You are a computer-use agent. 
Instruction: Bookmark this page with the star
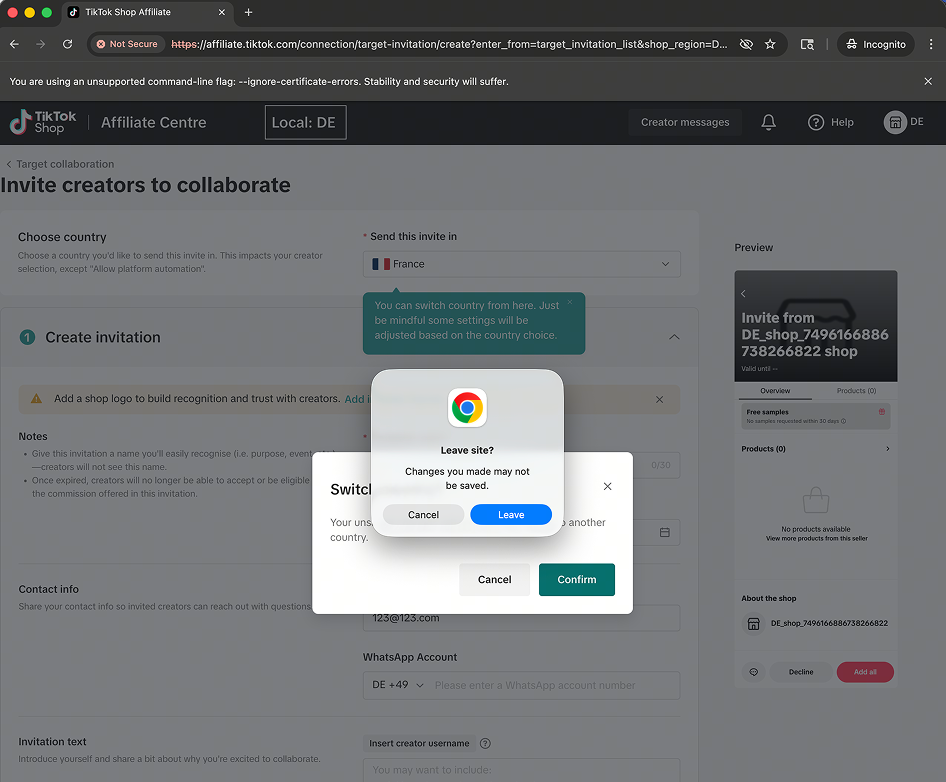coord(770,44)
